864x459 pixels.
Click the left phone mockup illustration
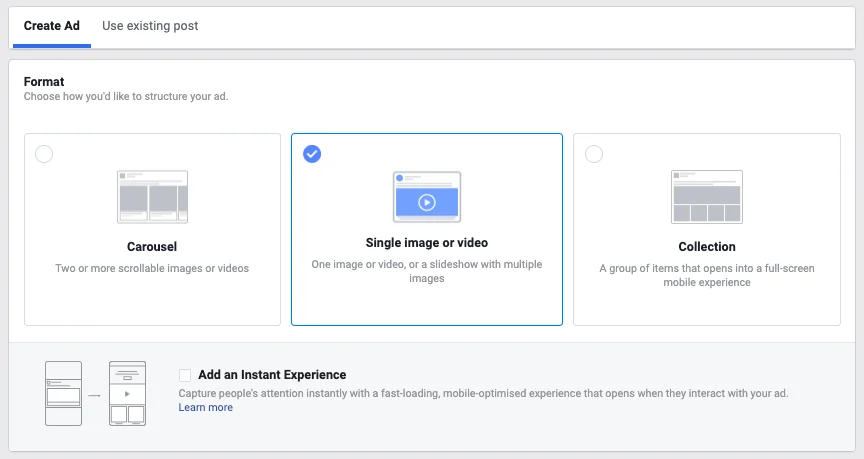tap(64, 393)
